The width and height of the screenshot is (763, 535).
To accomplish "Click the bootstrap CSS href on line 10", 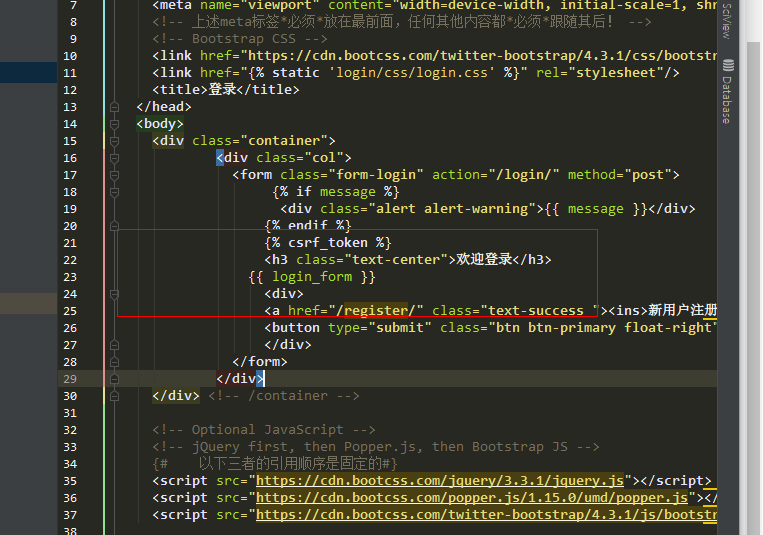I will pyautogui.click(x=479, y=56).
